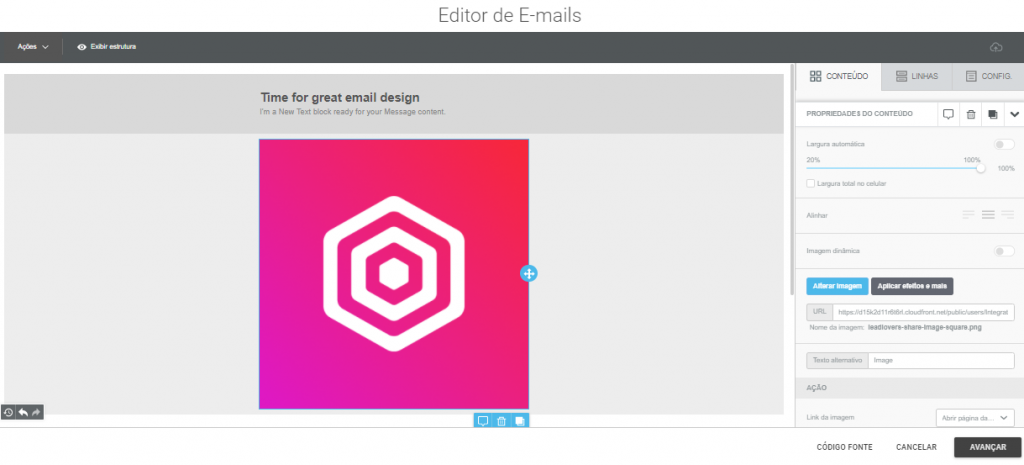Switch to the Linhas tab
Viewport: 1024px width, 465px height.
coord(916,76)
